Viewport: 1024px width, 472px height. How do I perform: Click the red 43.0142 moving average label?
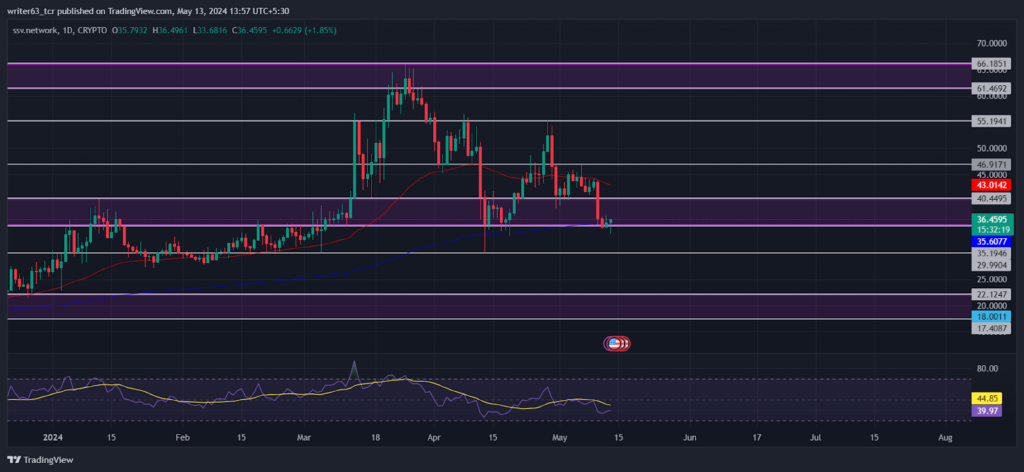993,185
